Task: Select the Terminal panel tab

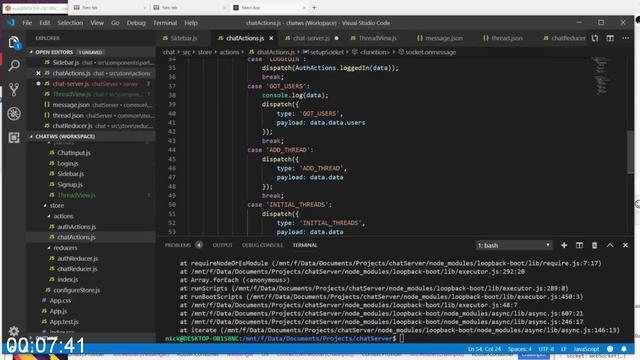Action: coord(305,245)
